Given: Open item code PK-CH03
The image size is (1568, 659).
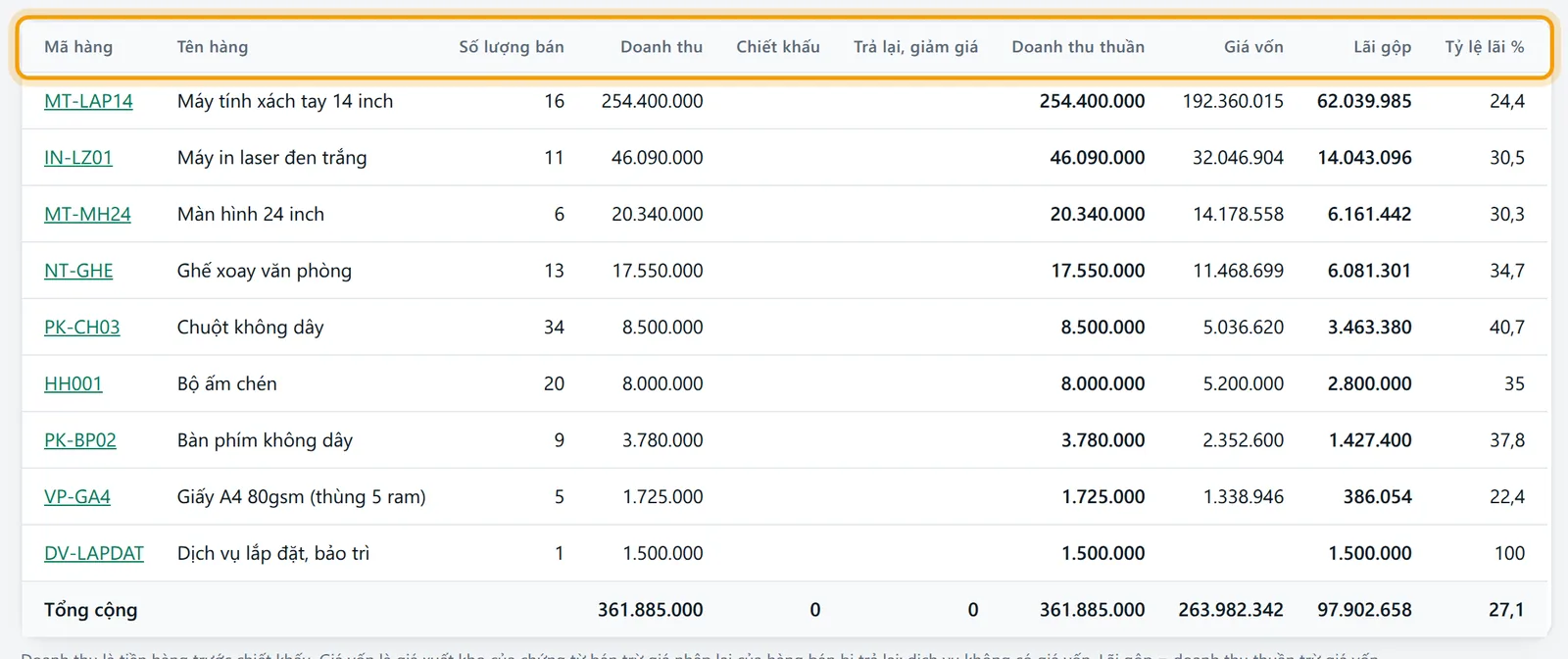Looking at the screenshot, I should [x=82, y=328].
